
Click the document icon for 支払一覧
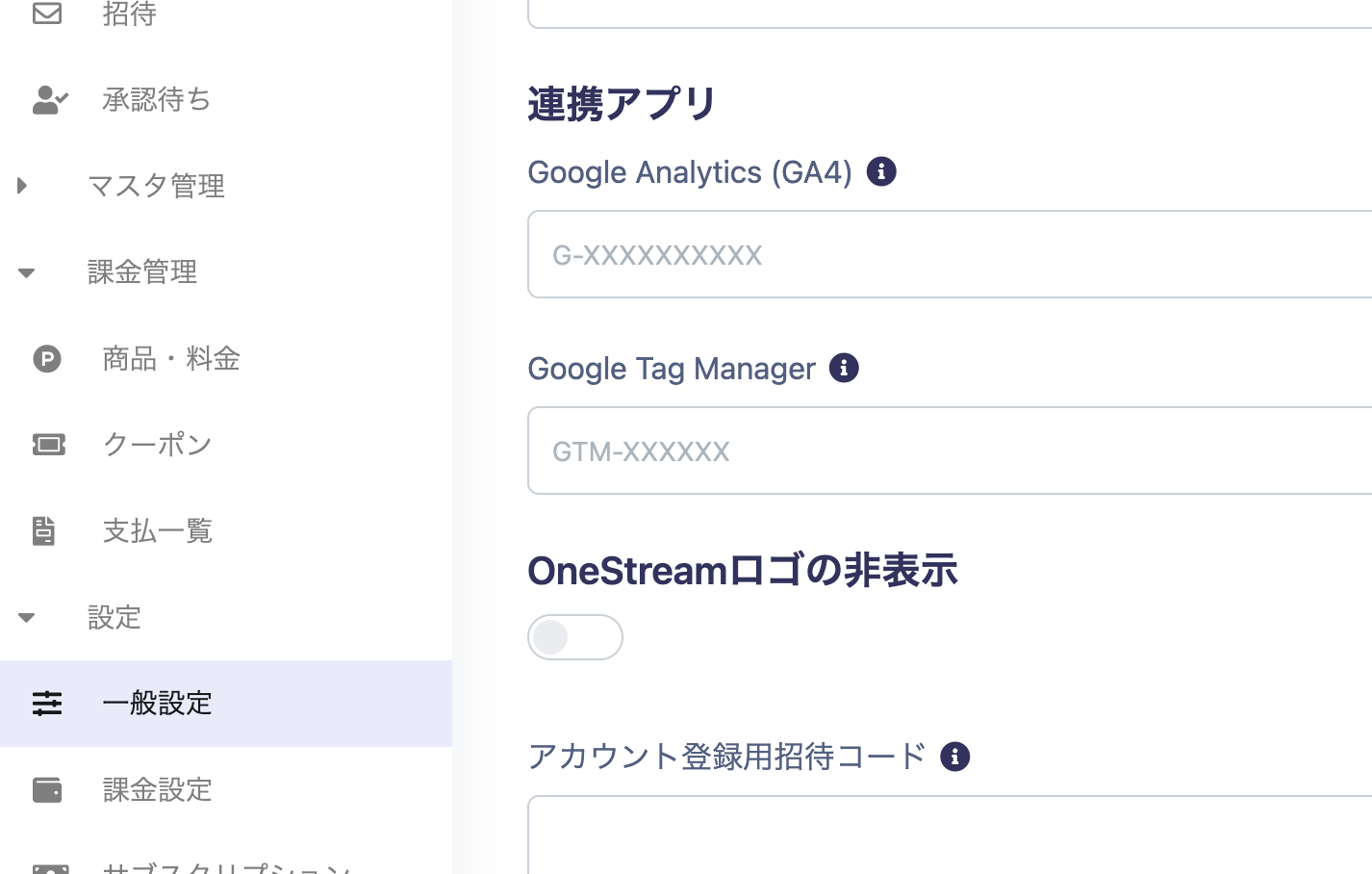point(44,530)
